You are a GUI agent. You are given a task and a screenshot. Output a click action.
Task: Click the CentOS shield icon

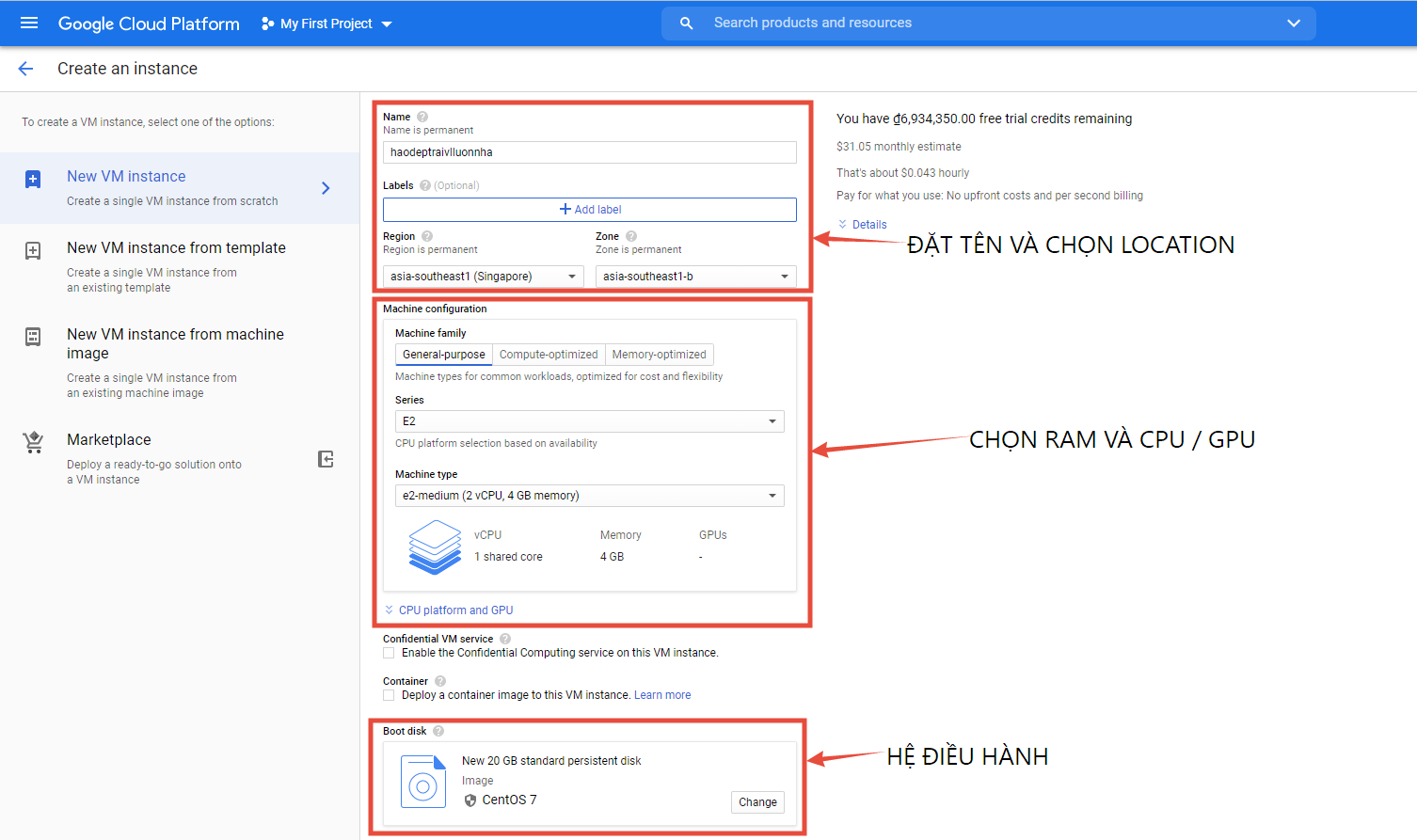tap(470, 800)
